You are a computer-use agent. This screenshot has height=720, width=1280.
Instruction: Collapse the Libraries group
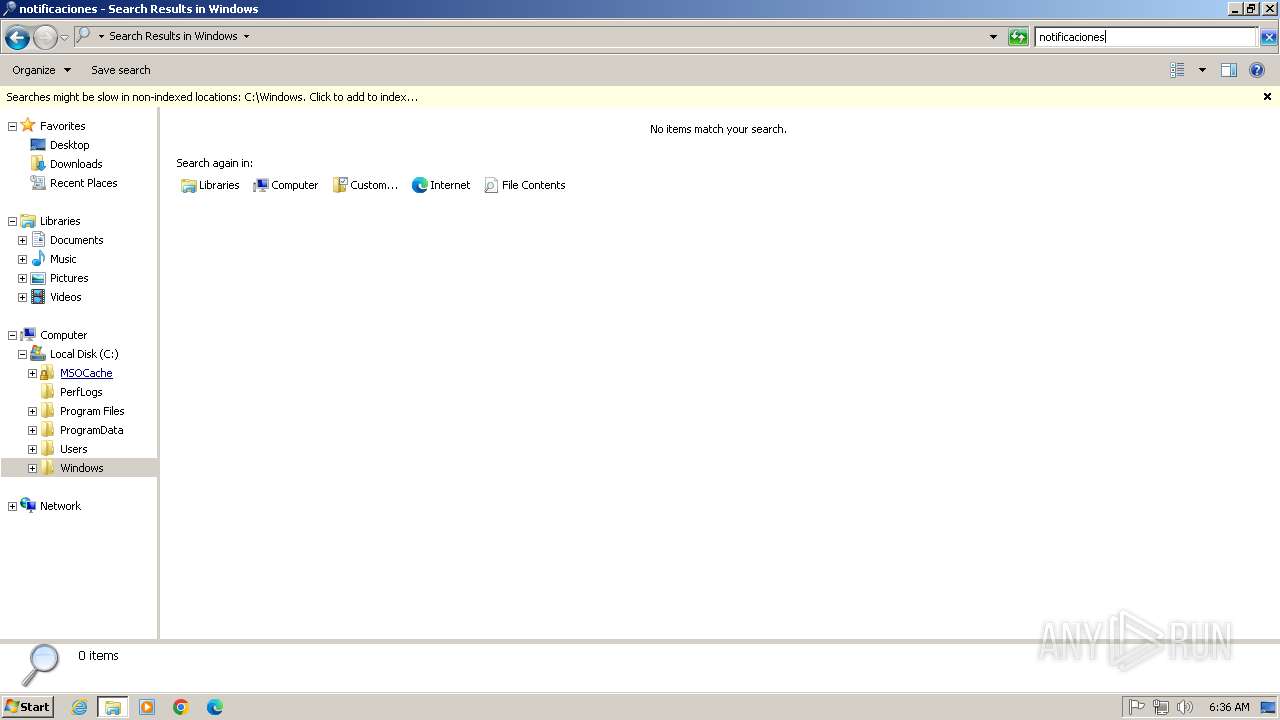pos(12,221)
